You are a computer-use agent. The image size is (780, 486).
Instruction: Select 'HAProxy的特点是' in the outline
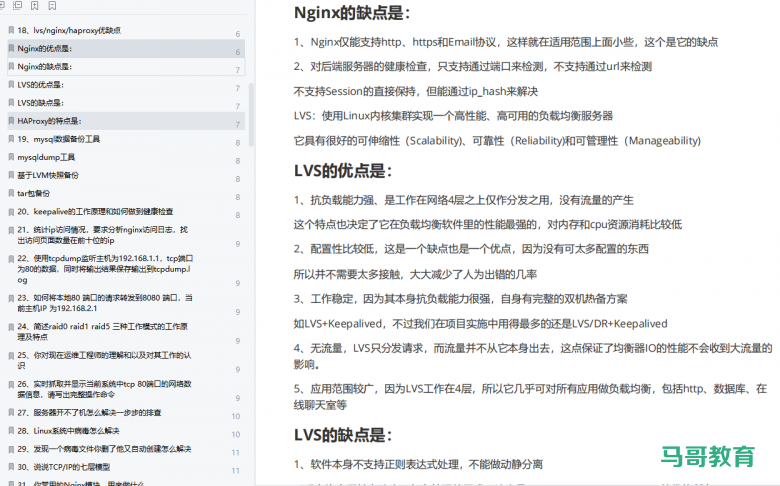pos(55,120)
